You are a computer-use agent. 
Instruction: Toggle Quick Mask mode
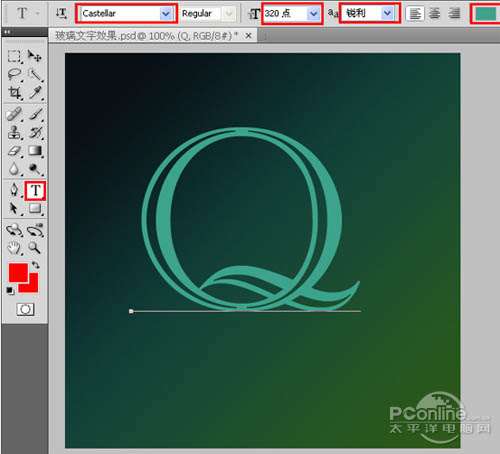[x=25, y=310]
